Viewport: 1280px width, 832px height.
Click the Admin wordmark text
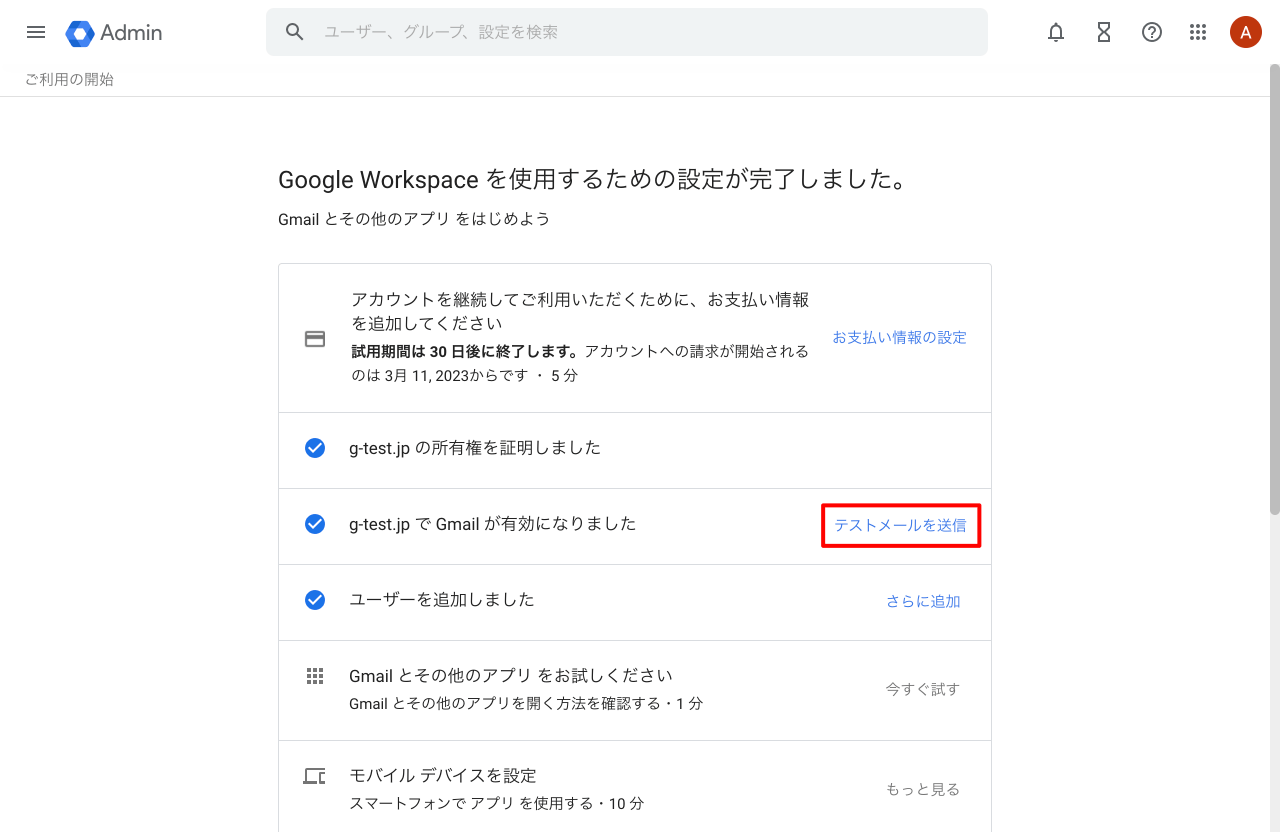[131, 33]
